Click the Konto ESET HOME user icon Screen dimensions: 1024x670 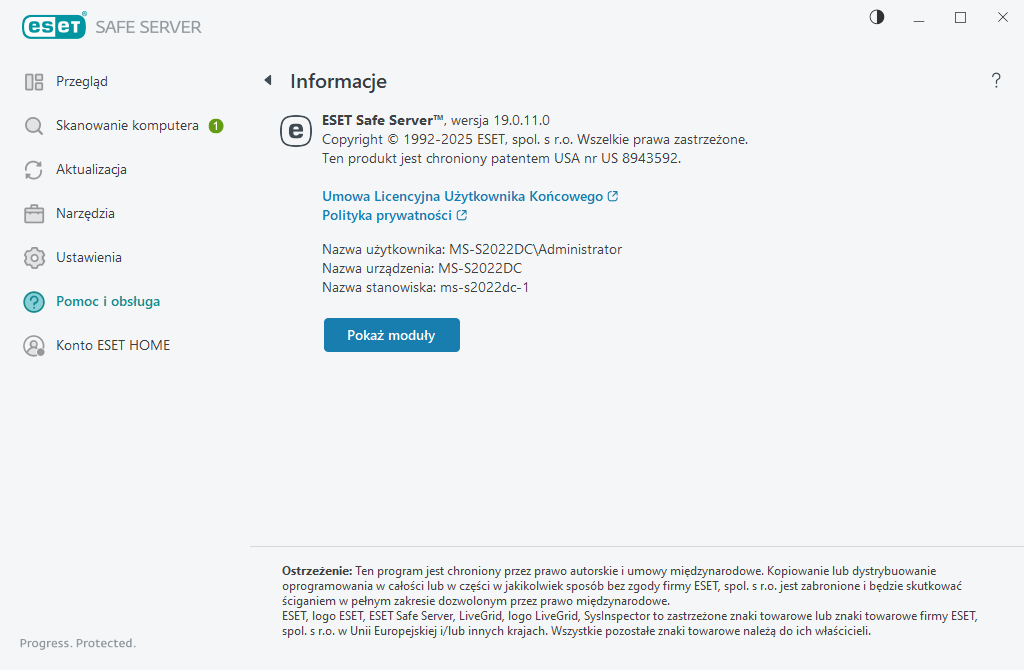(x=34, y=346)
